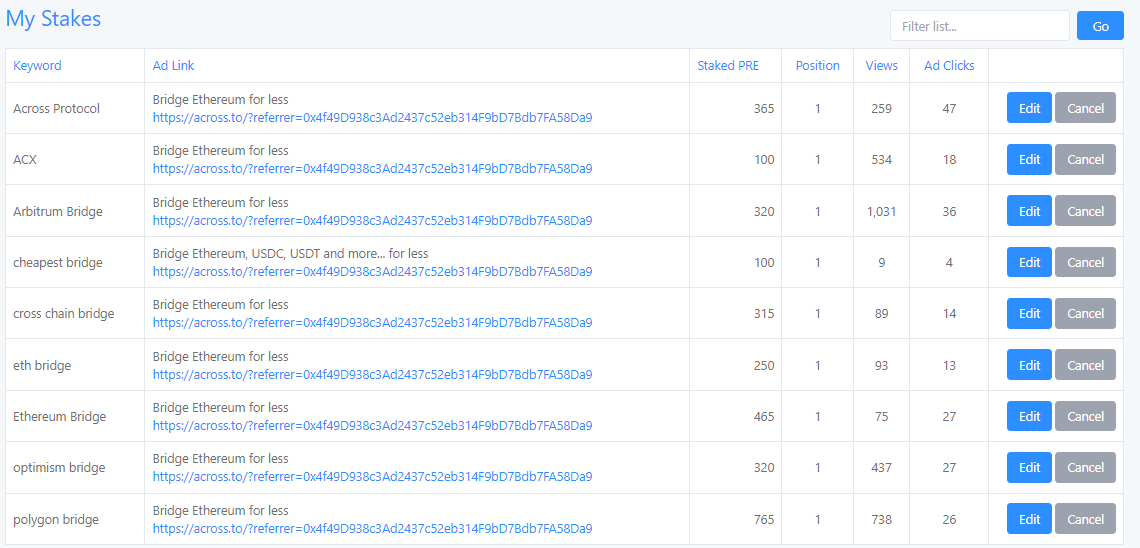
Task: Open the across.to link in Arbitrum Bridge row
Action: point(372,220)
